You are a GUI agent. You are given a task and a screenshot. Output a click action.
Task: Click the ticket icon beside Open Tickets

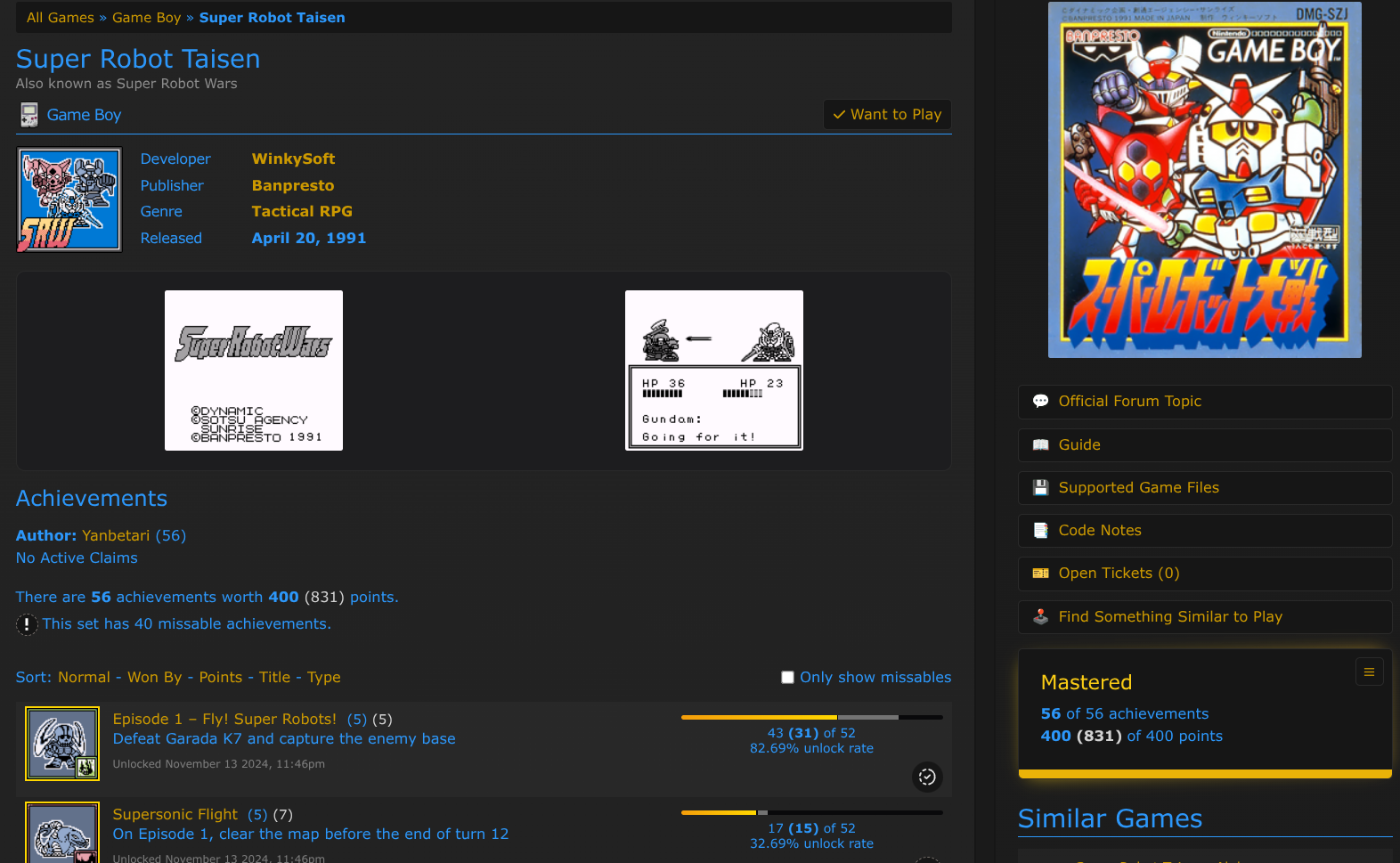point(1040,574)
